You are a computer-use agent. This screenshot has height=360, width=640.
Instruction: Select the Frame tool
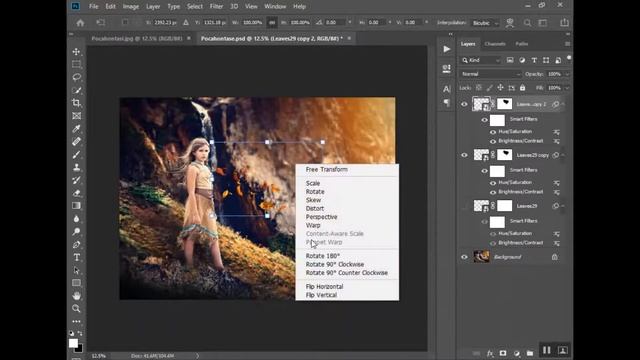tap(76, 116)
